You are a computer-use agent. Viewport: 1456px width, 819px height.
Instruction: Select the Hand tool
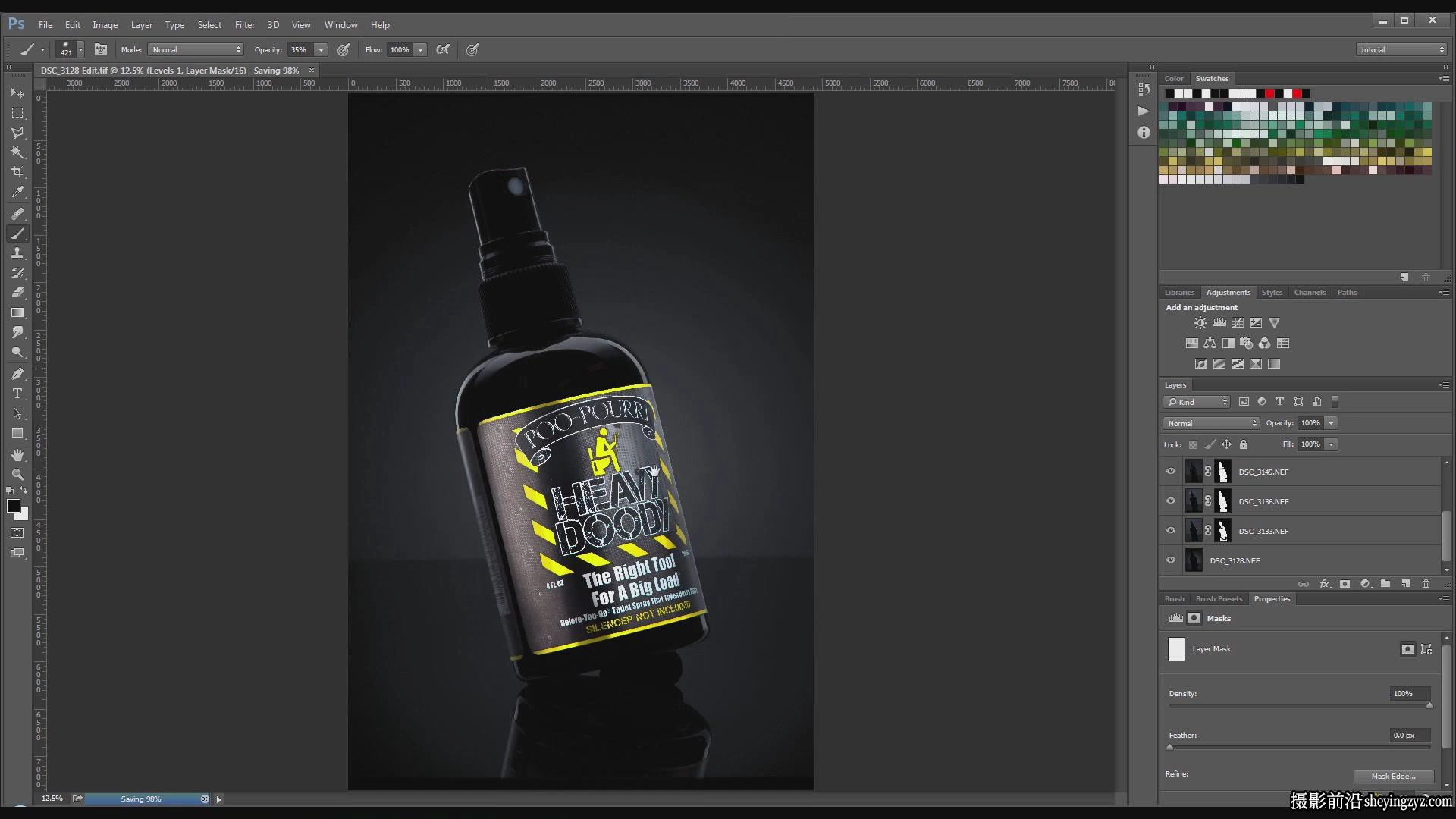pyautogui.click(x=17, y=455)
